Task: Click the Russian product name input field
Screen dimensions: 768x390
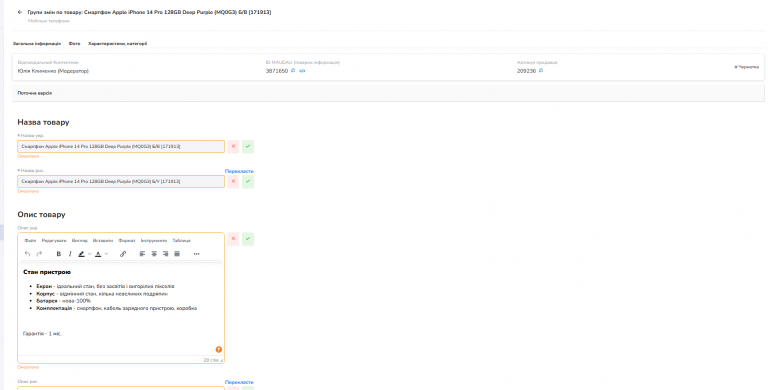Action: (x=121, y=181)
